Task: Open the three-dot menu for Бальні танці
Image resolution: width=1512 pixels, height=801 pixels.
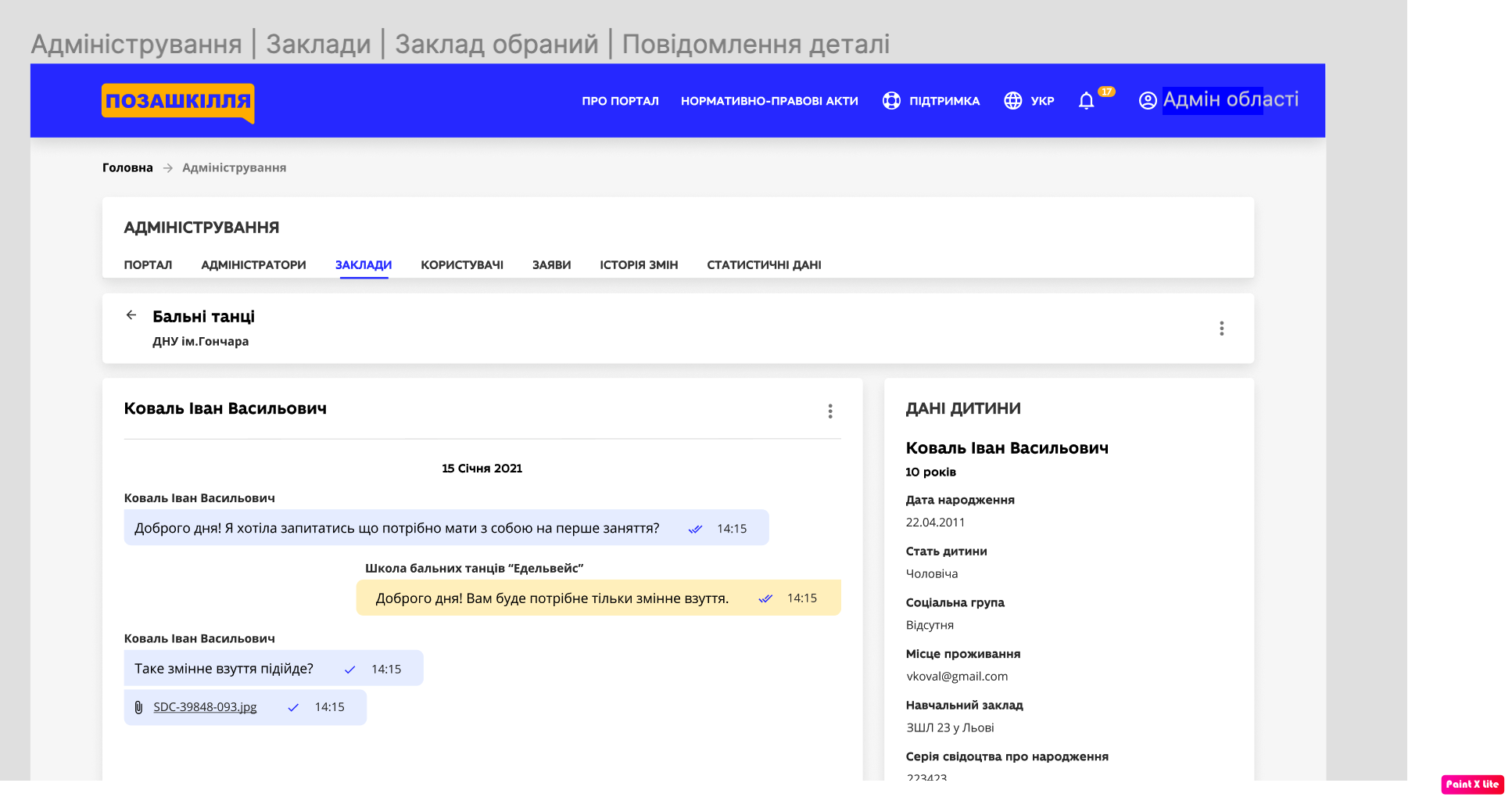Action: (1222, 329)
